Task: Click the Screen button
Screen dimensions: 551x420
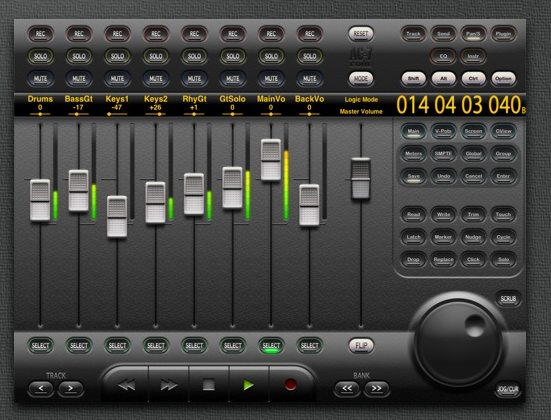Action: click(x=473, y=131)
